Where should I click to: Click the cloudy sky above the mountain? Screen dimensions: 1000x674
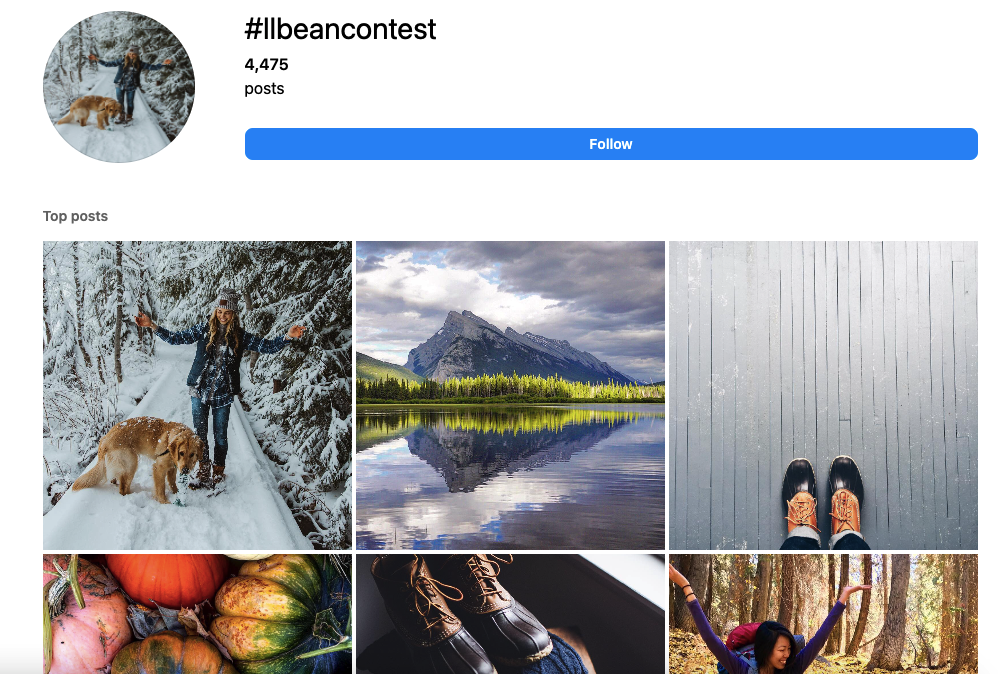coord(510,281)
